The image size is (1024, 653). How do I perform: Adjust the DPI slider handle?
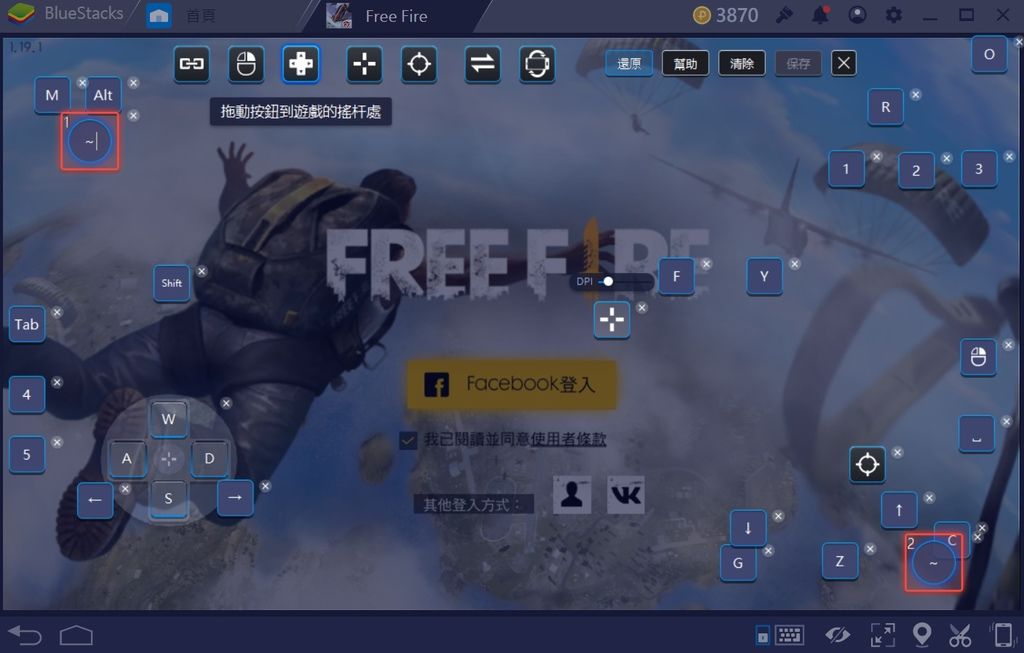(608, 281)
